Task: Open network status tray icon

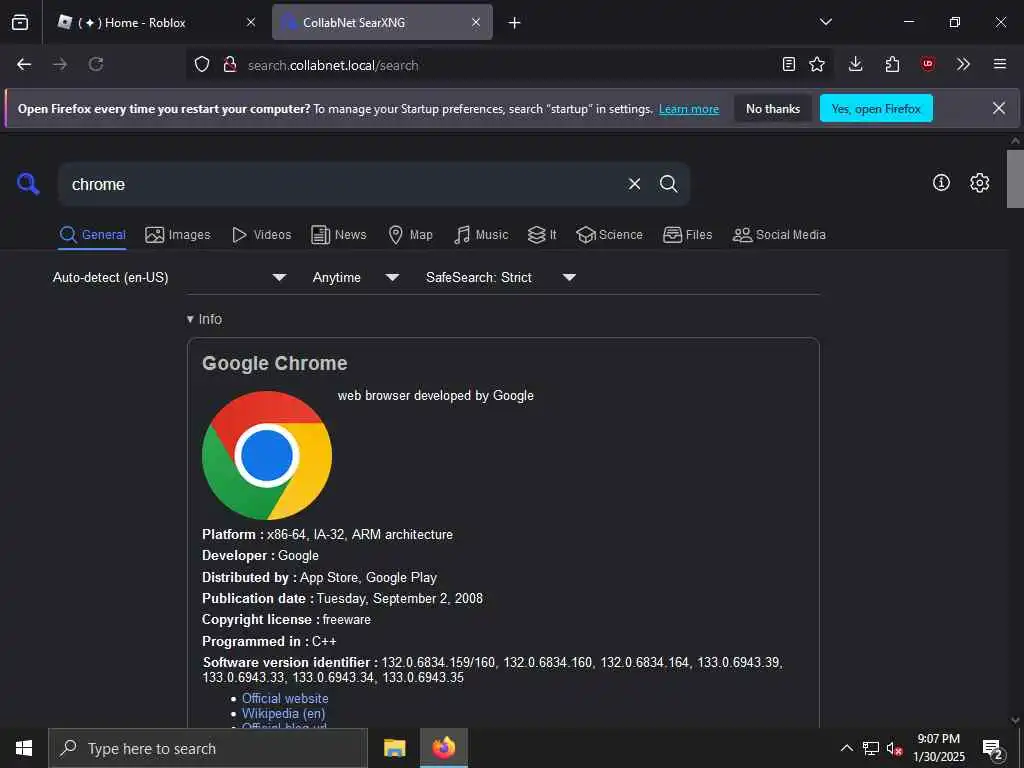Action: point(871,748)
